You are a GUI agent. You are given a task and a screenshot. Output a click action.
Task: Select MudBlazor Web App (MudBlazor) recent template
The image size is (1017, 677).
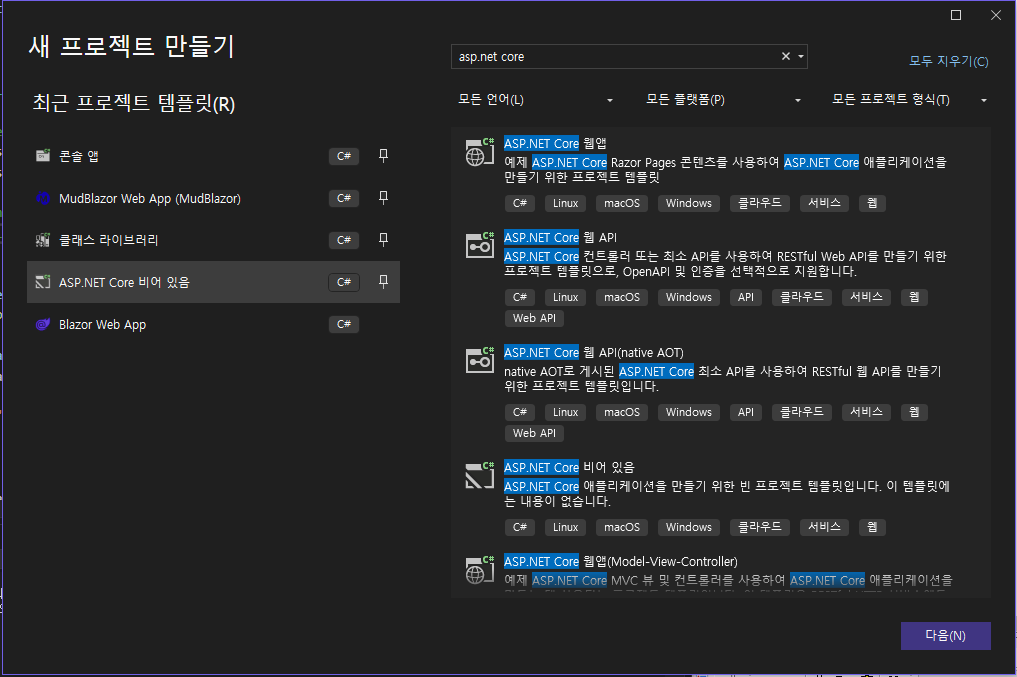point(150,198)
